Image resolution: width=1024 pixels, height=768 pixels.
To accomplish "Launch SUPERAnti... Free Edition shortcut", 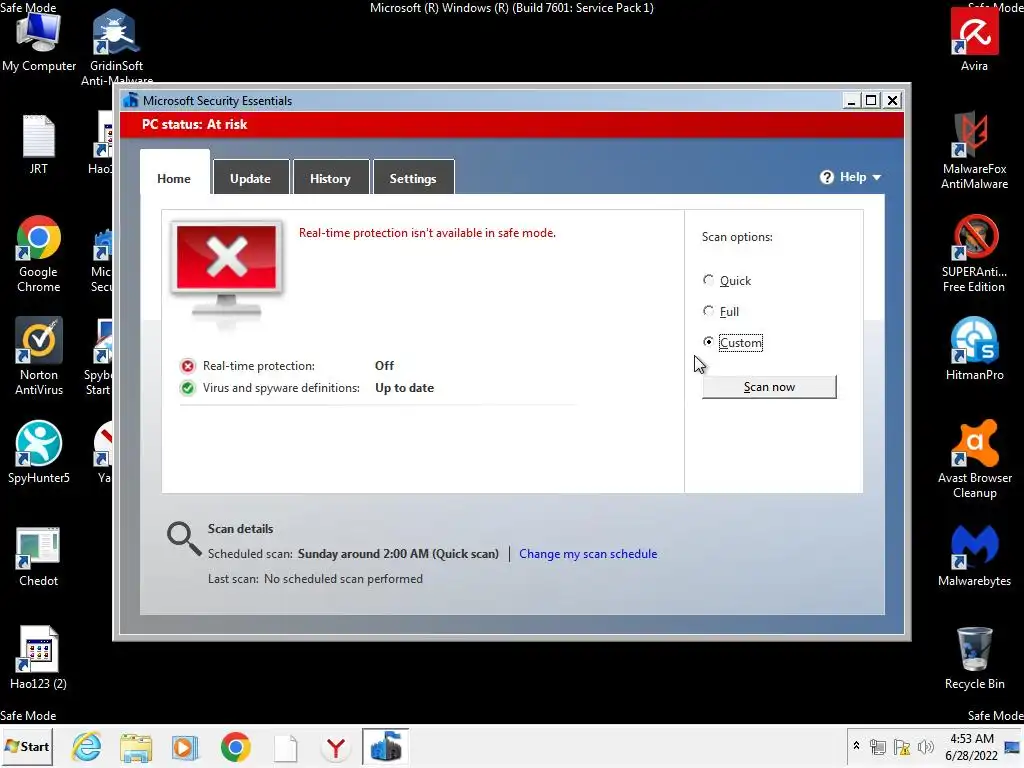I will tap(974, 253).
